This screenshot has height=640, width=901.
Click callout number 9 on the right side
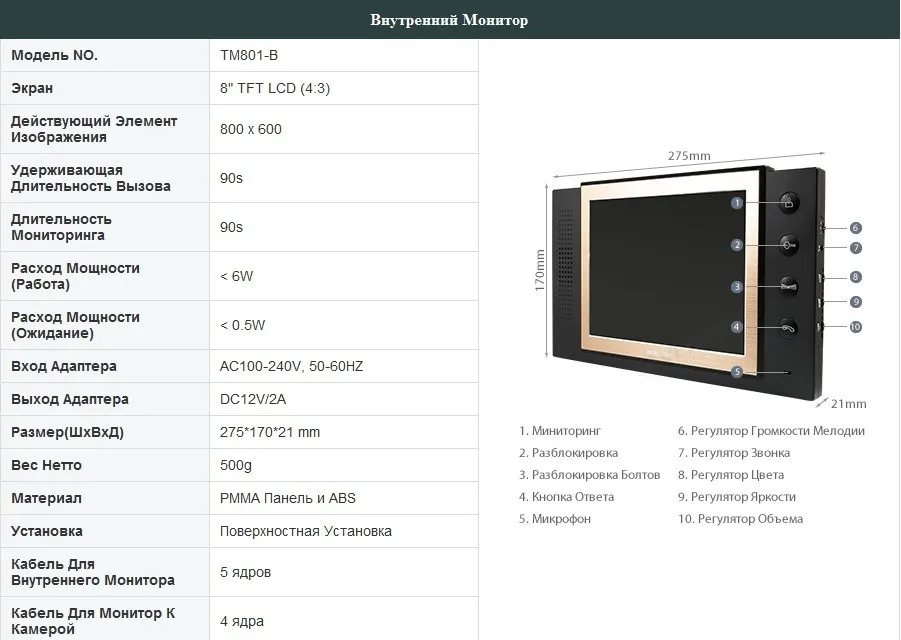tap(856, 302)
